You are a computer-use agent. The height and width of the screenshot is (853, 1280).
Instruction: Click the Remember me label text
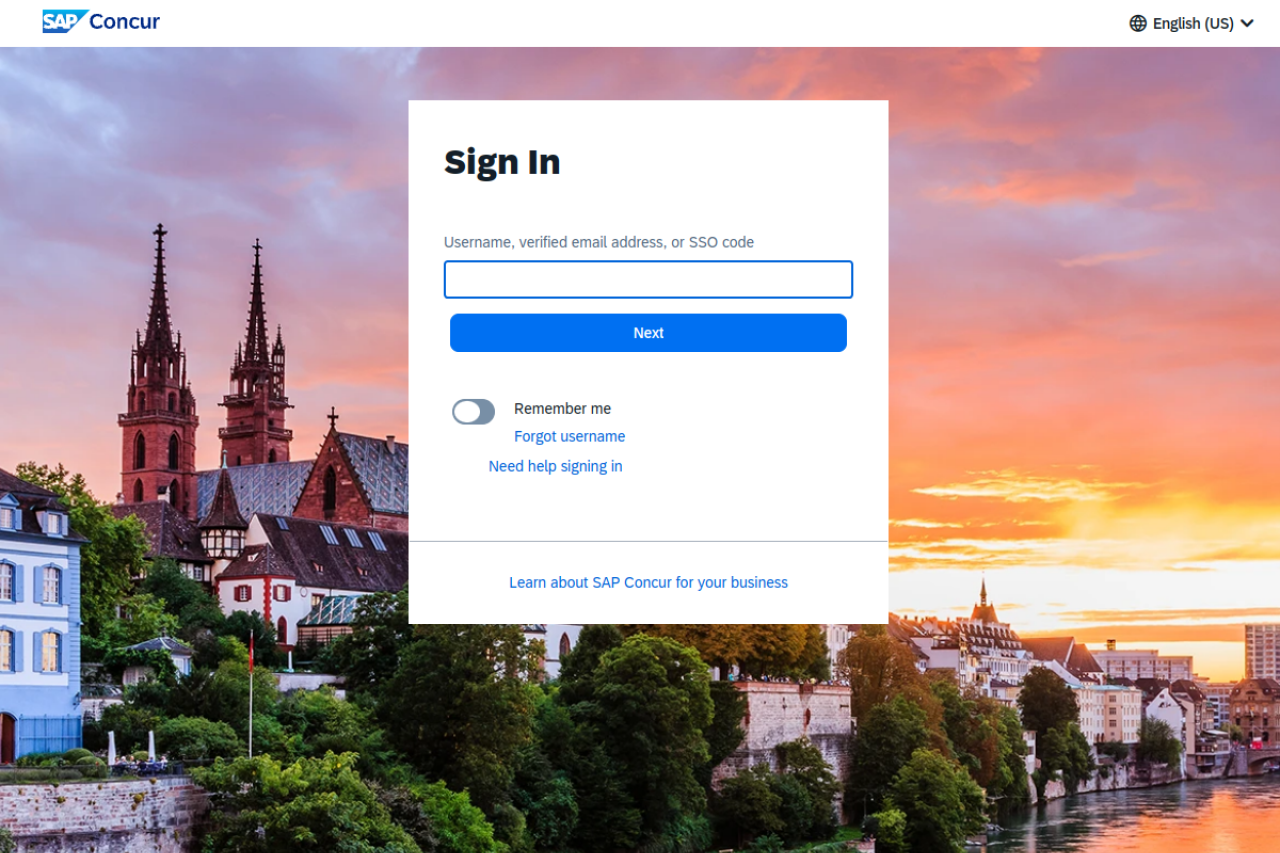pyautogui.click(x=562, y=408)
